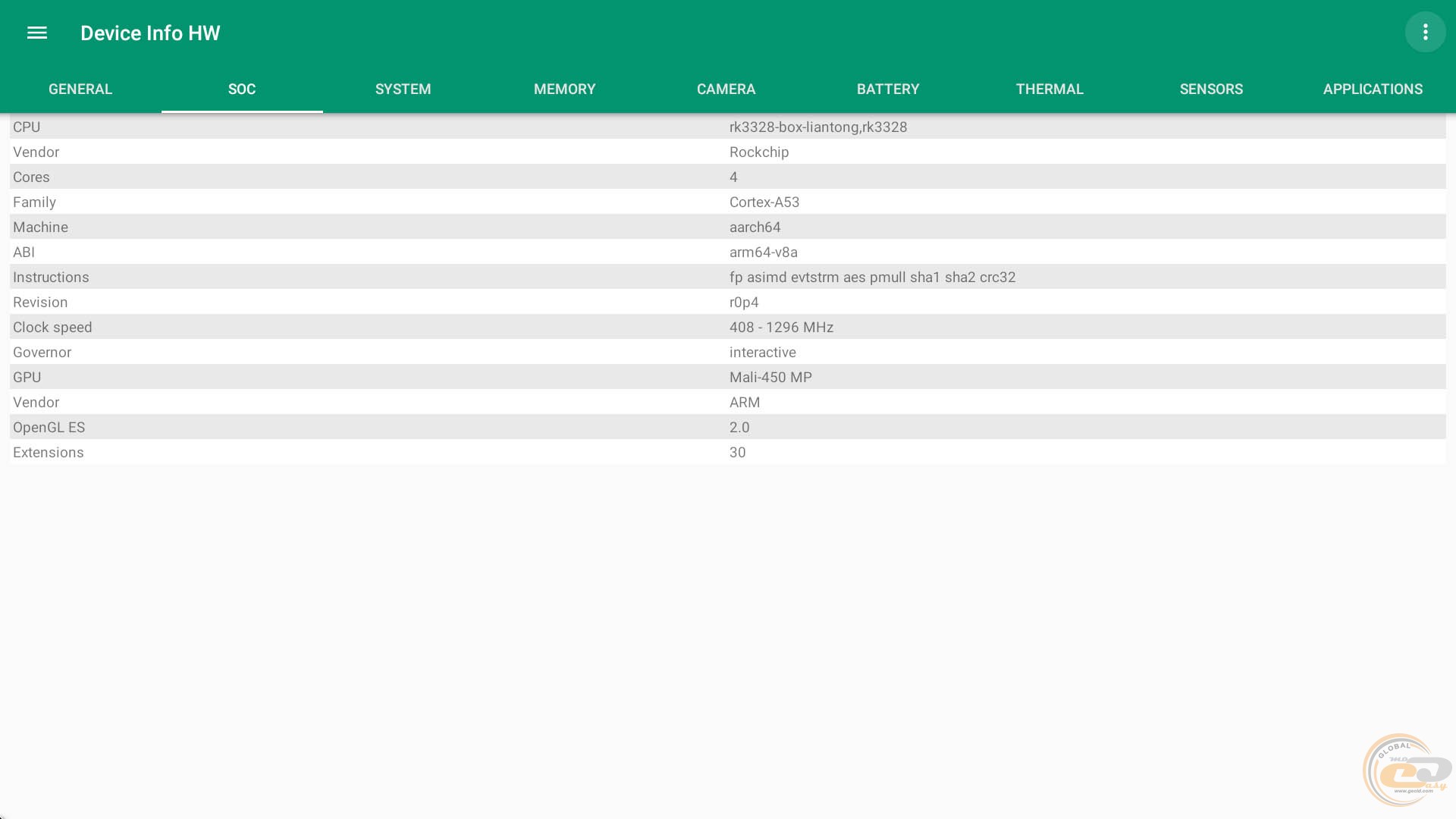Screen dimensions: 1456x819
Task: Select the SENSORS tab
Action: pos(1210,89)
